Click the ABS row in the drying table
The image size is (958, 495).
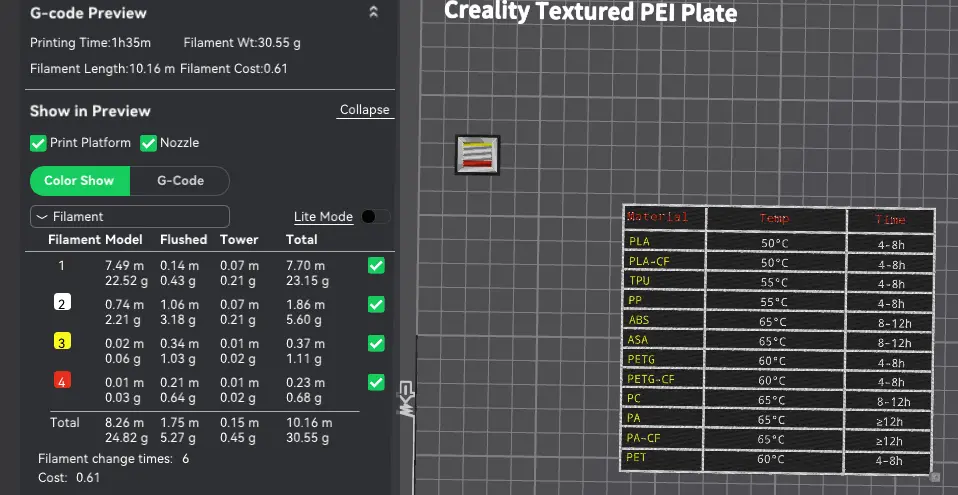(778, 321)
